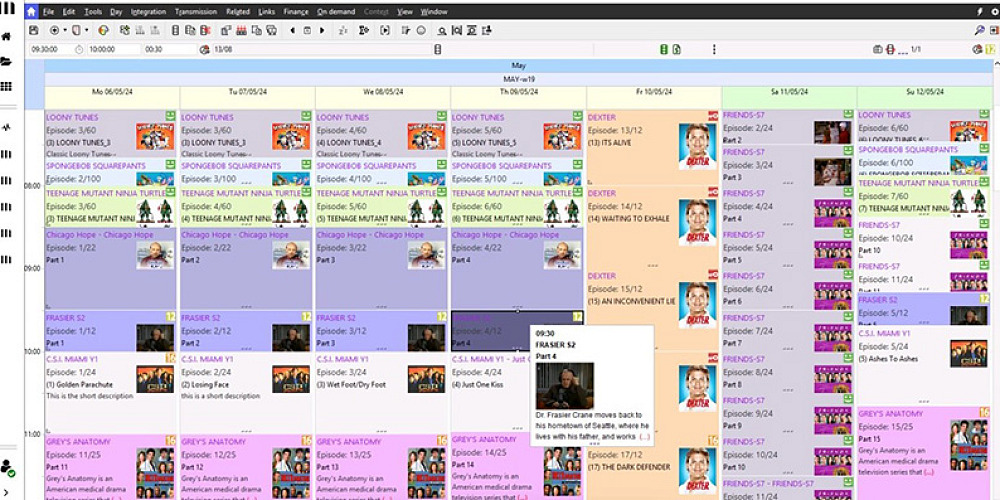Click the next period arrow

pyautogui.click(x=322, y=30)
